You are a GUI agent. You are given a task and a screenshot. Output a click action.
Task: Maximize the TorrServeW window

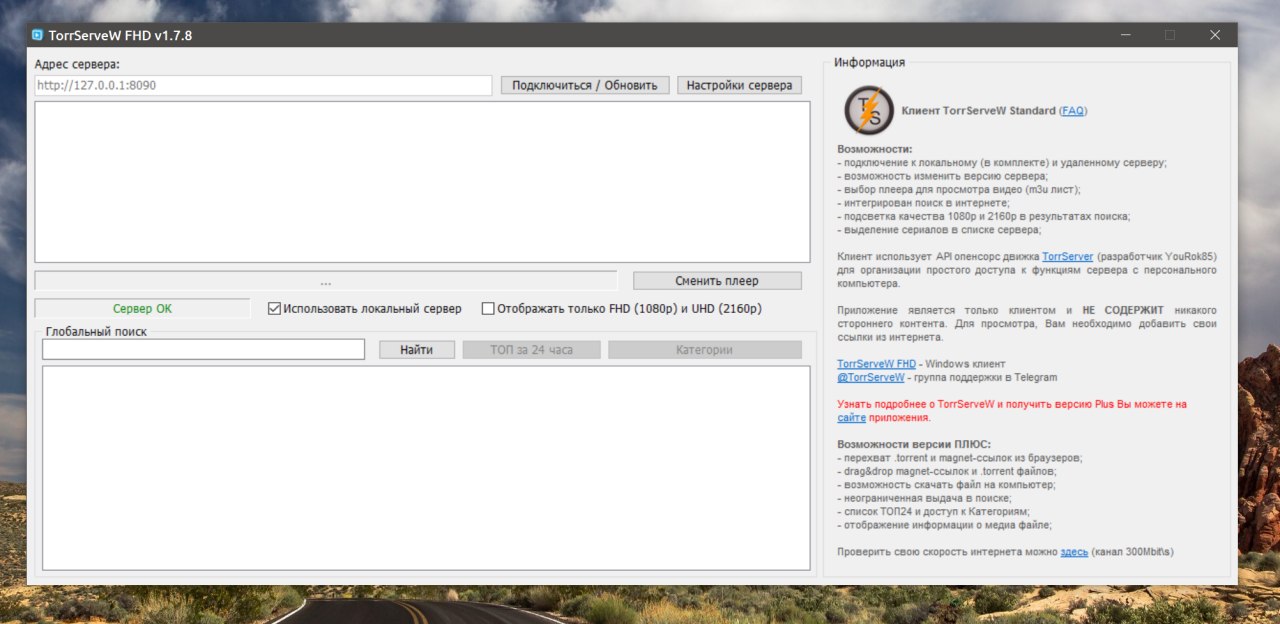click(1169, 35)
